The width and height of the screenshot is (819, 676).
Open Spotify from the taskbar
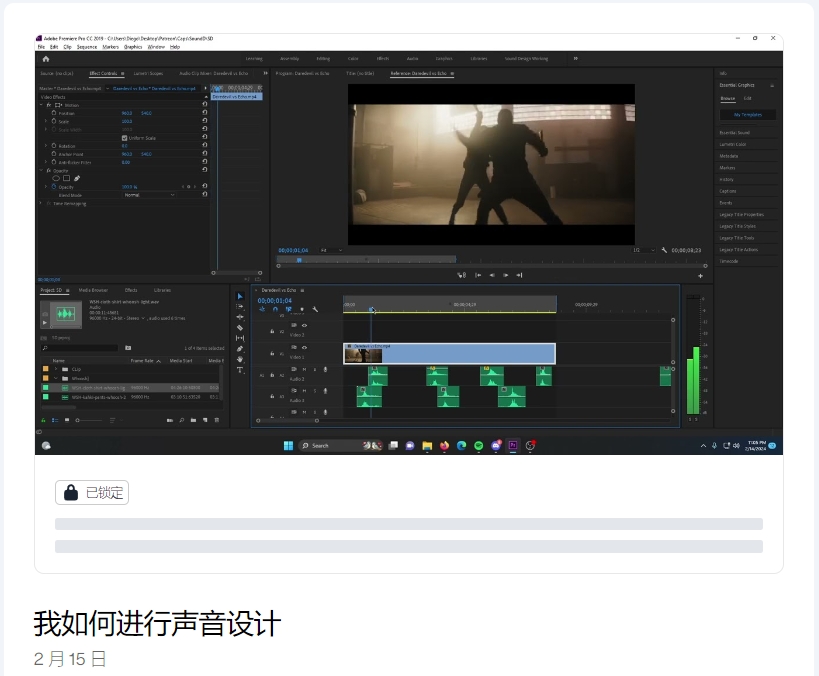[x=478, y=445]
